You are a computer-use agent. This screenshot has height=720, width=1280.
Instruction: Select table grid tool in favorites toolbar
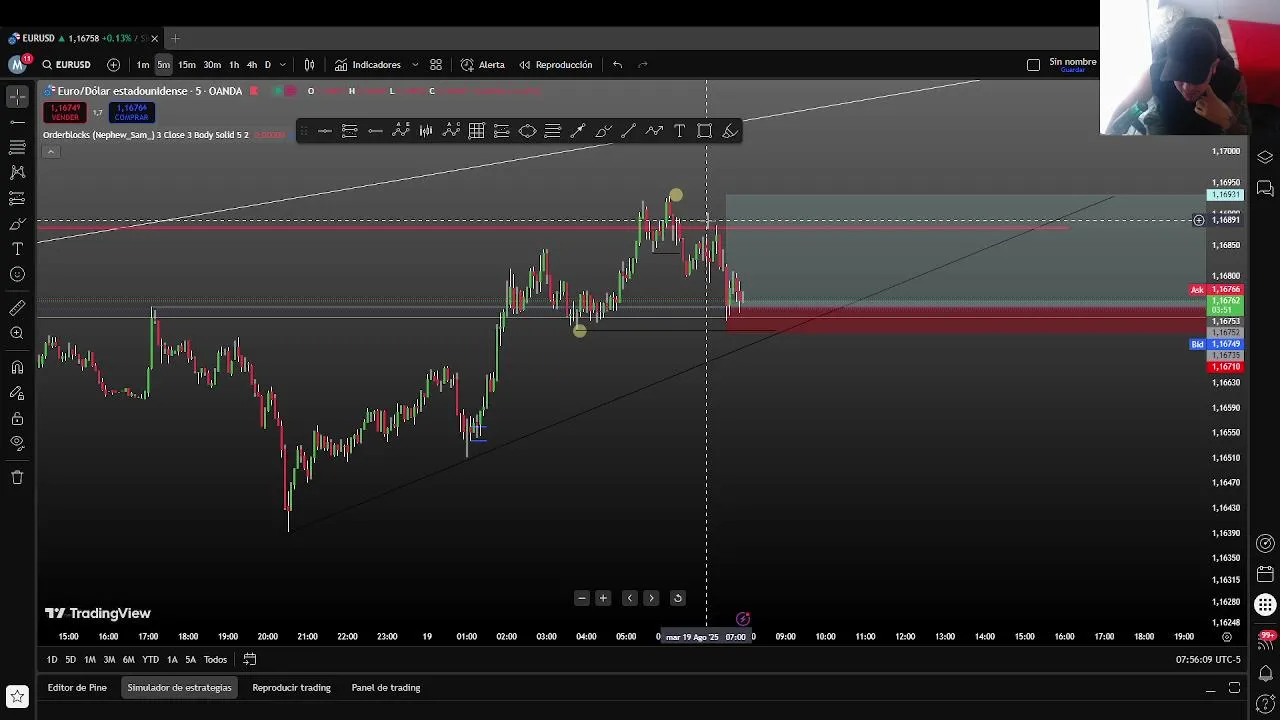(x=477, y=131)
